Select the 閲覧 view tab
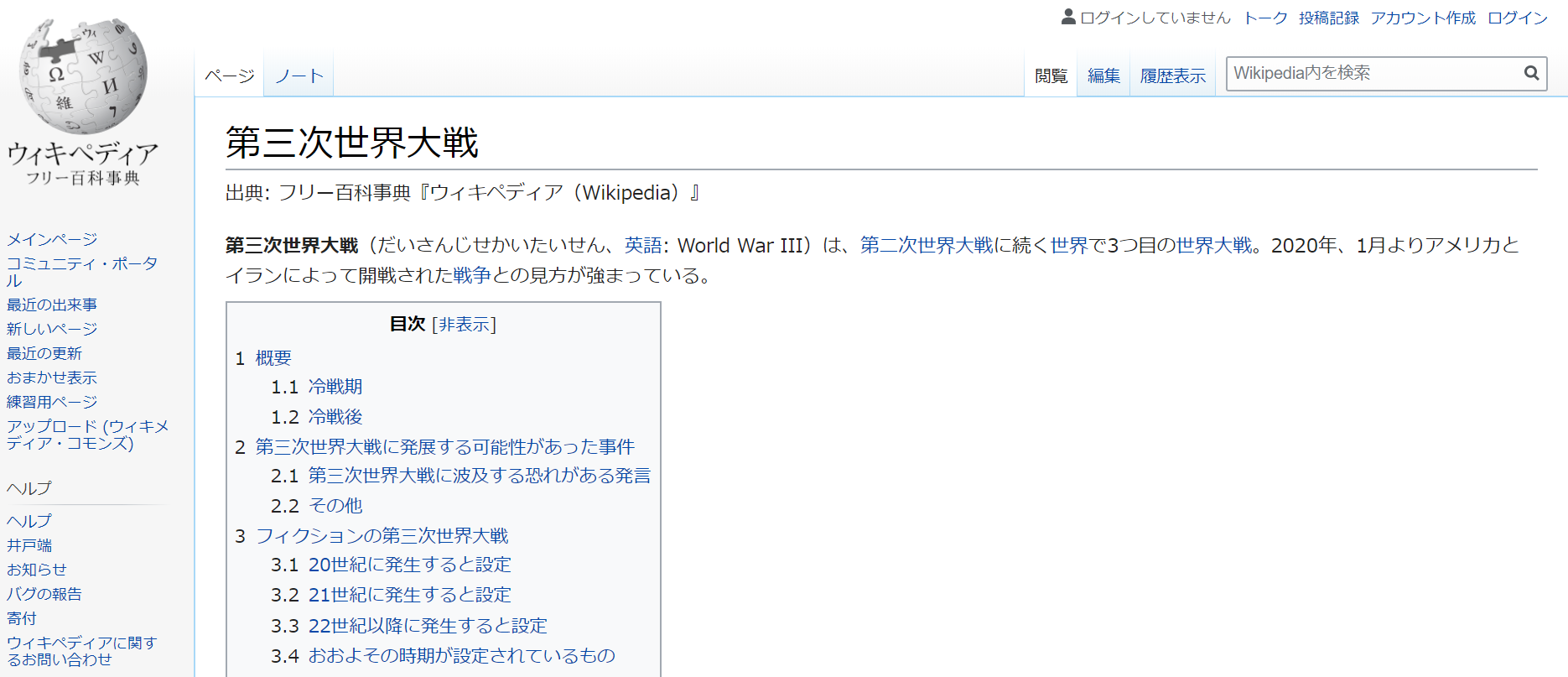The width and height of the screenshot is (1568, 677). pyautogui.click(x=1051, y=76)
